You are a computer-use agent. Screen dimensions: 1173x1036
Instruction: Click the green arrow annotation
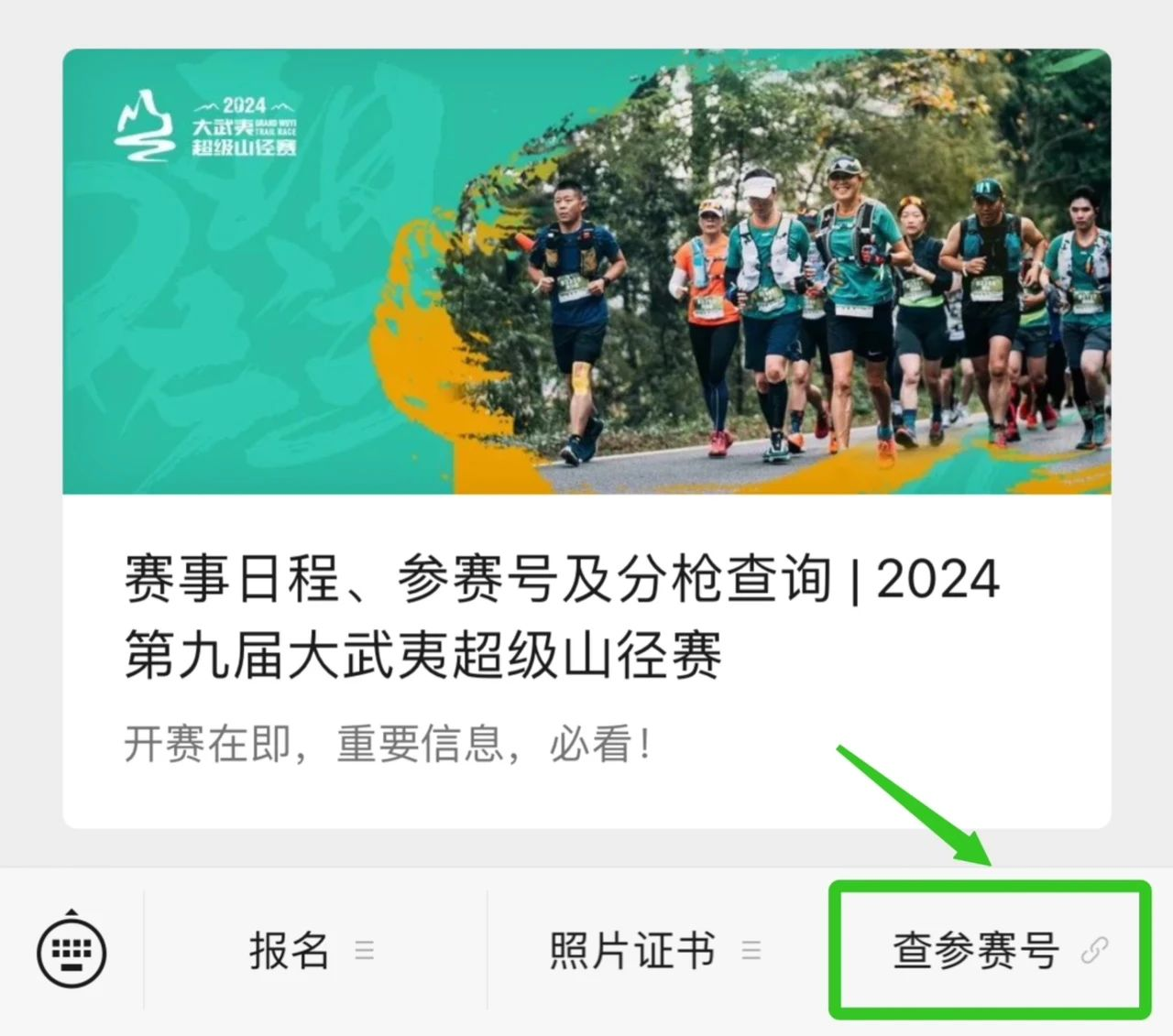pos(914,806)
